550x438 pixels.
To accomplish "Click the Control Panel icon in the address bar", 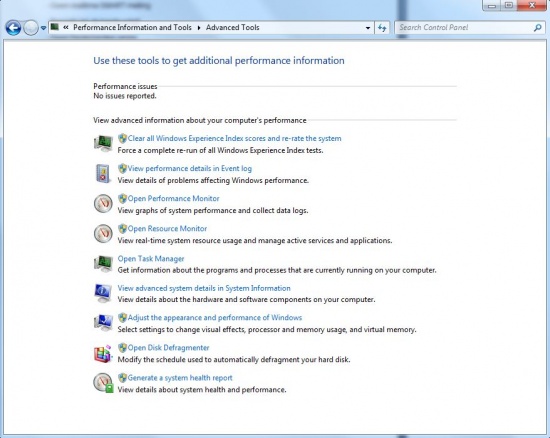I will point(54,27).
